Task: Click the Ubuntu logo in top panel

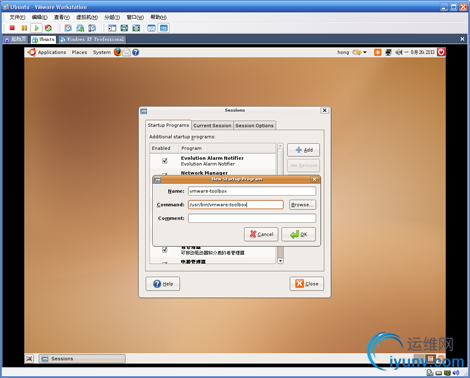Action: pos(32,52)
